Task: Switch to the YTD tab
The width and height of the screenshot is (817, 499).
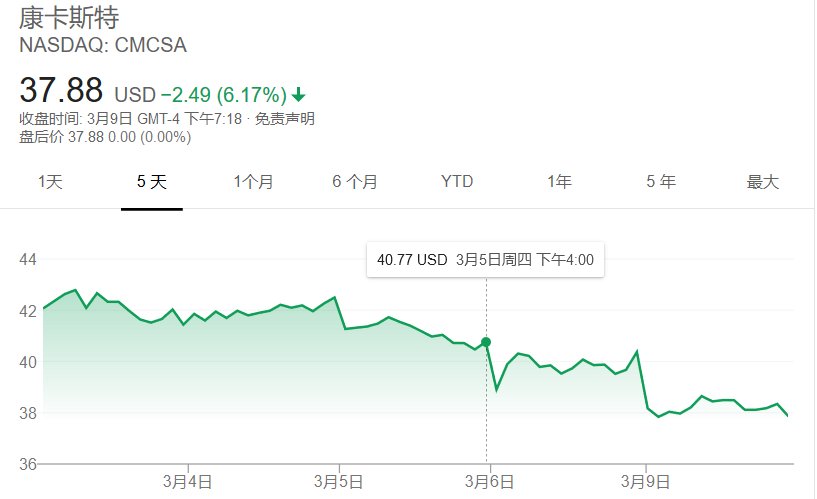Action: (457, 182)
